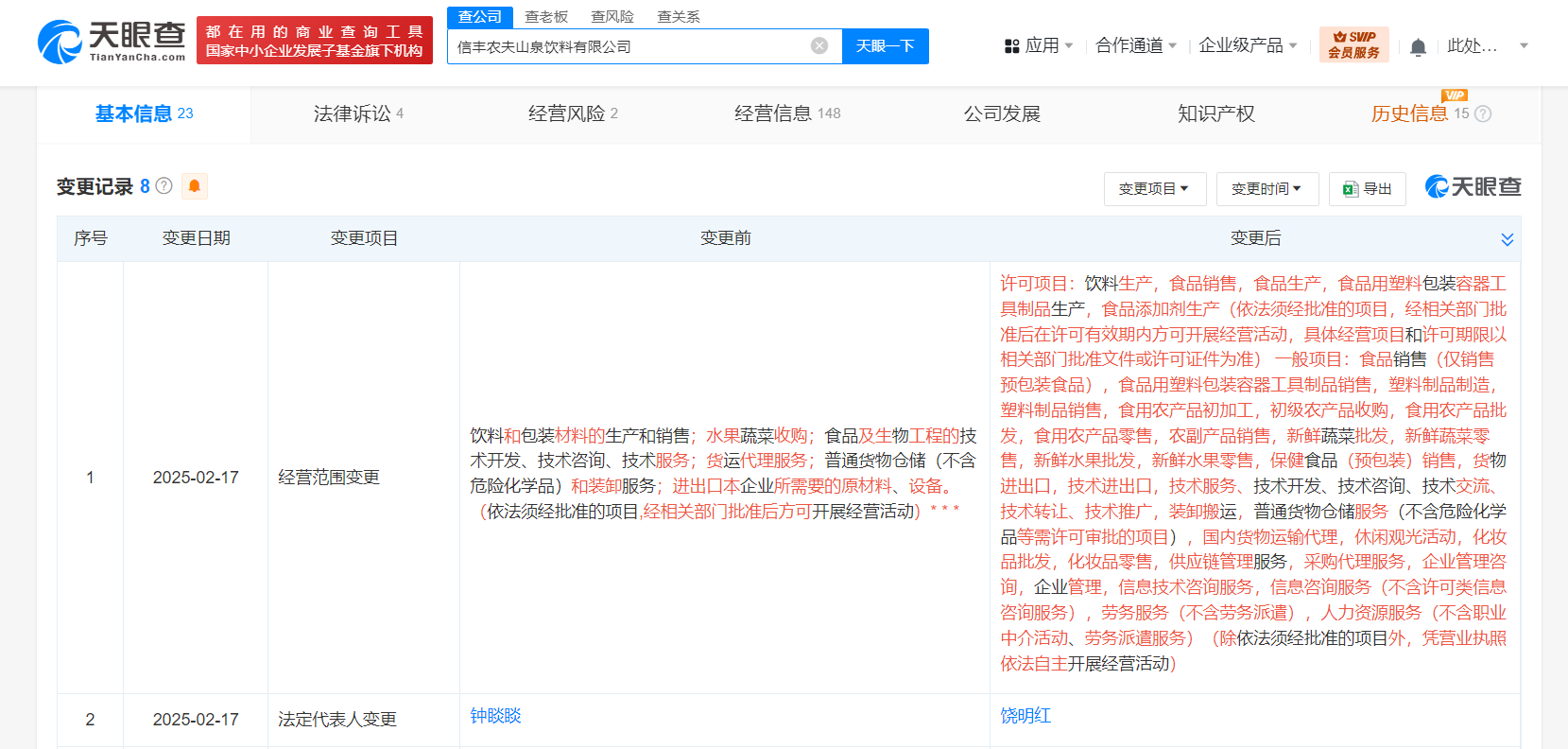Image resolution: width=1568 pixels, height=749 pixels.
Task: Open the notification bell in header
Action: (x=1418, y=46)
